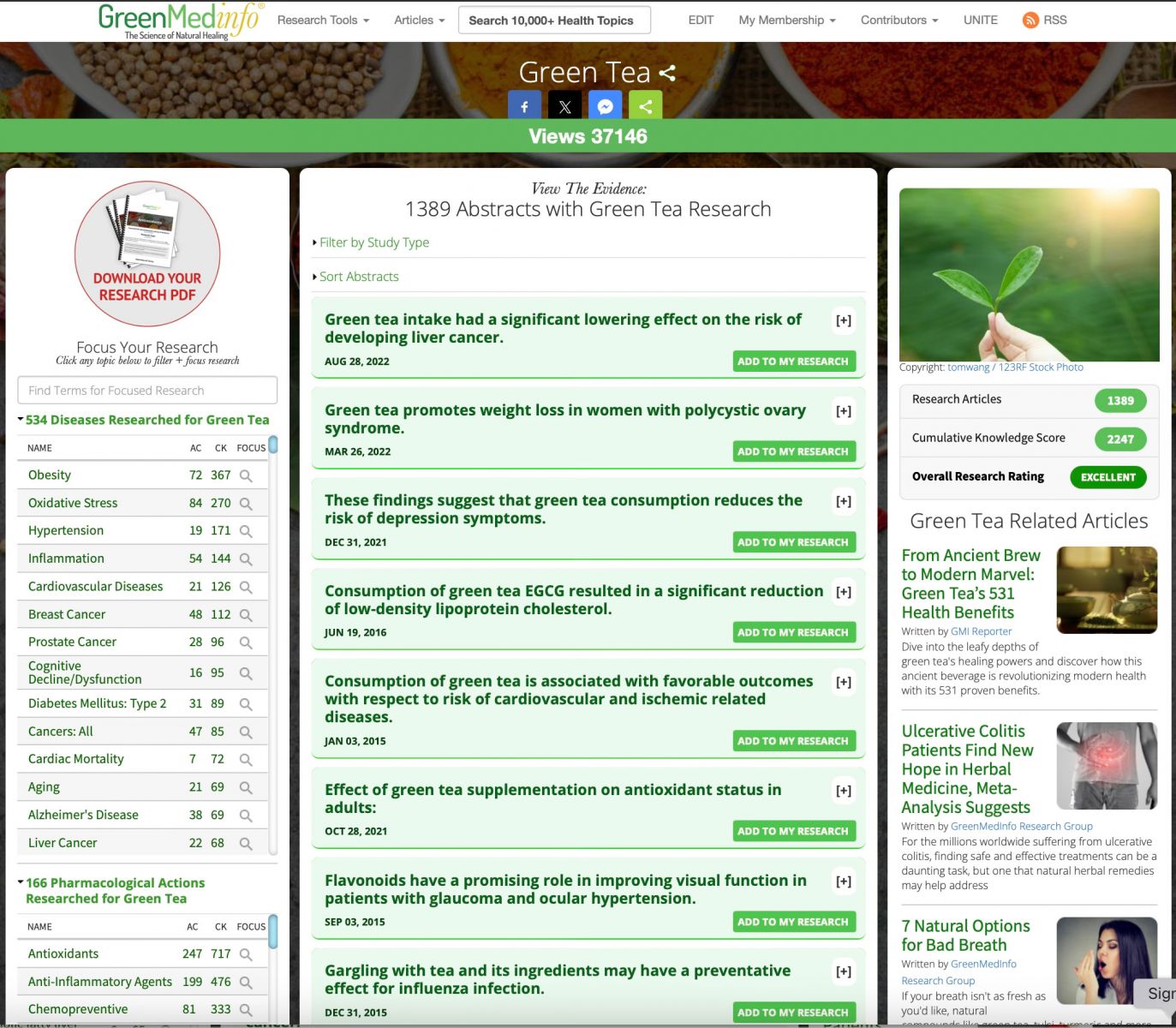Open Articles dropdown menu
Screen dimensions: 1176x1028
pos(419,20)
